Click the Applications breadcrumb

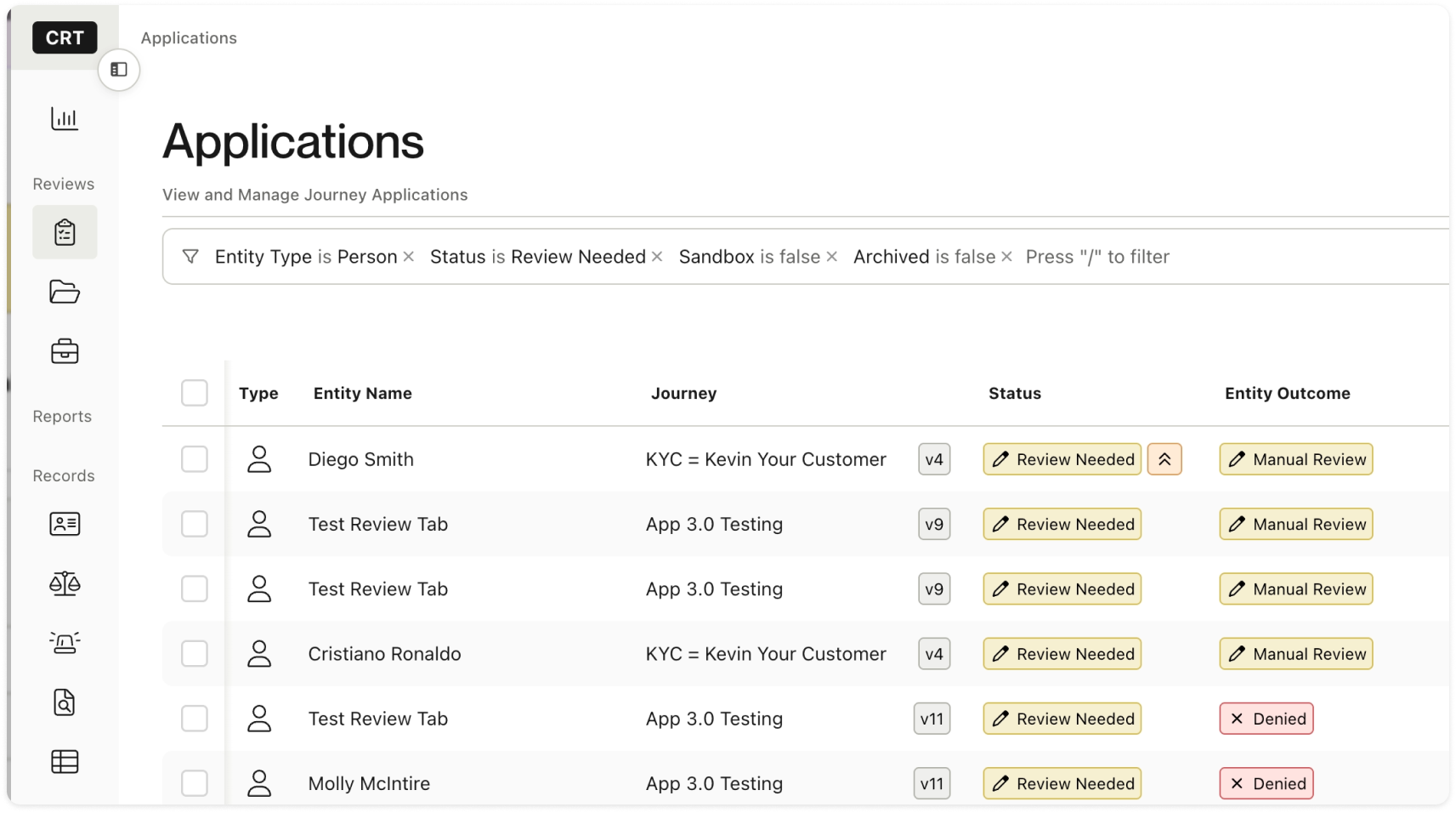(x=189, y=38)
